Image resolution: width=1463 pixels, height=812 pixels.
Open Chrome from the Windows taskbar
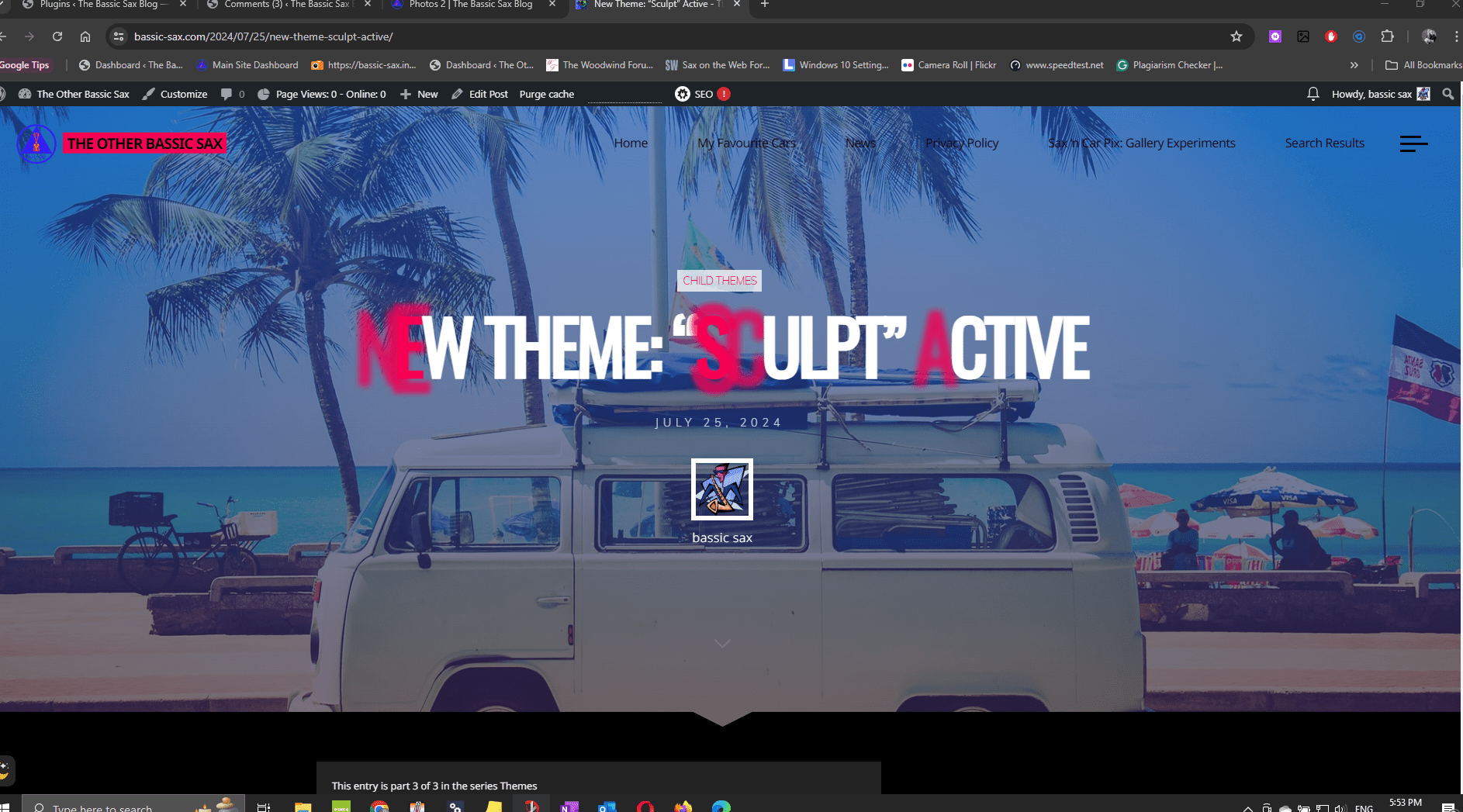pyautogui.click(x=379, y=807)
